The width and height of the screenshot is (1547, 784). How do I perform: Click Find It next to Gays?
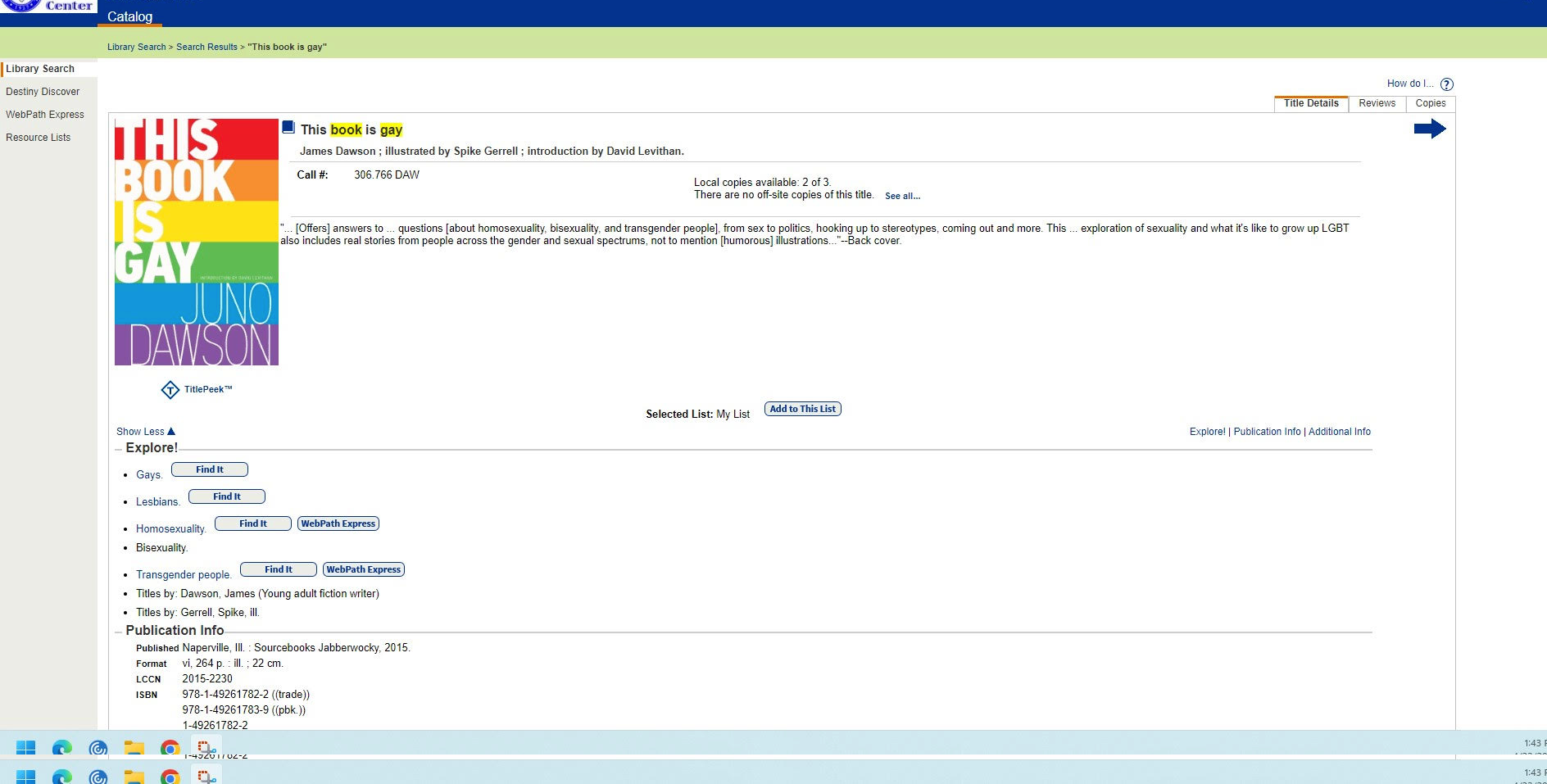click(210, 469)
